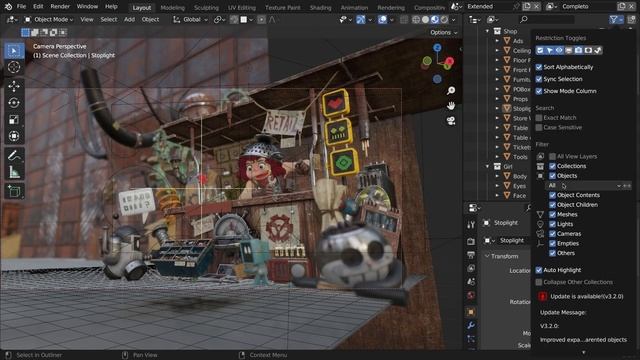Select the Body item under Girl
Image resolution: width=640 pixels, height=360 pixels.
(x=520, y=176)
